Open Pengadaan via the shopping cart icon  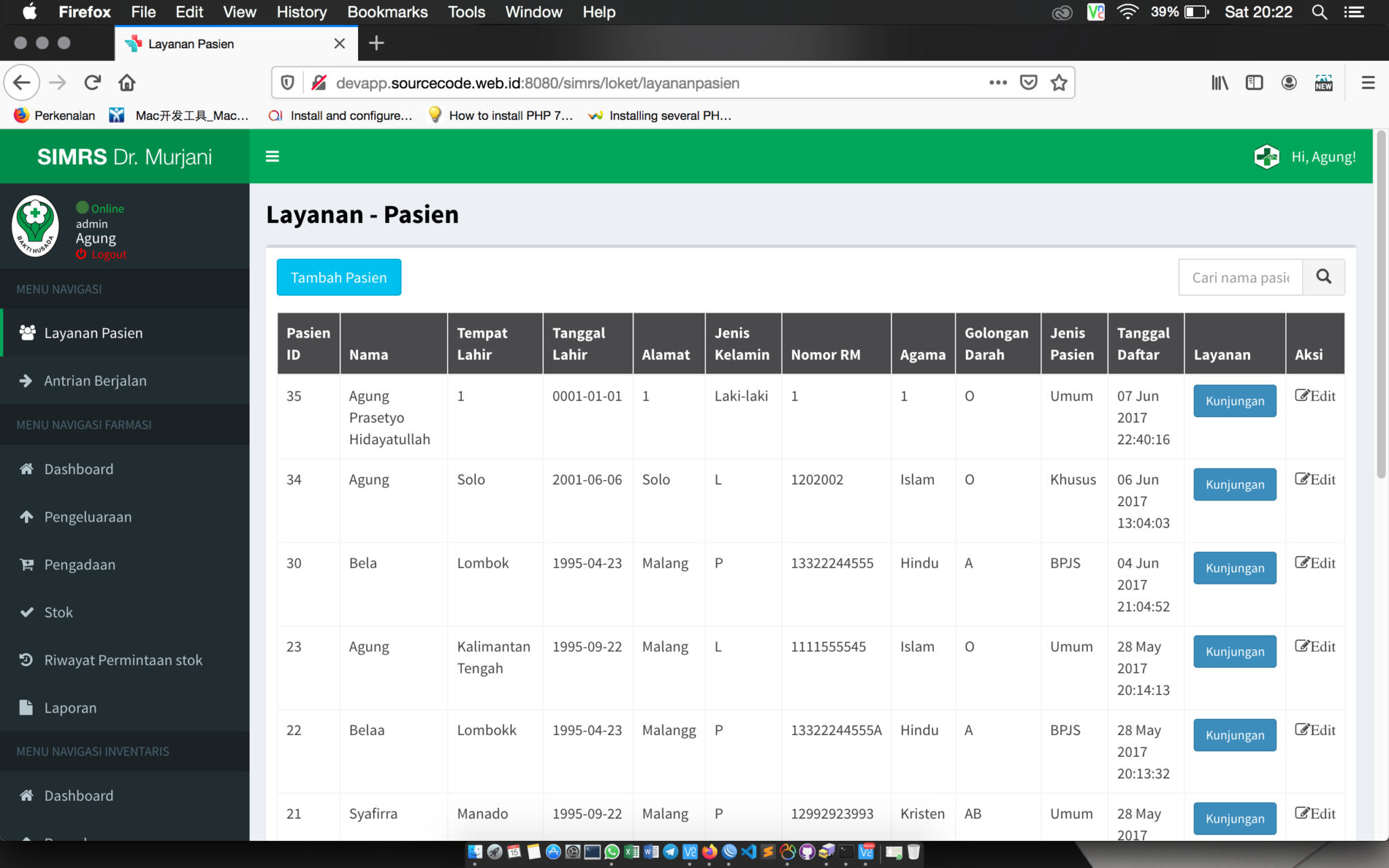click(26, 564)
